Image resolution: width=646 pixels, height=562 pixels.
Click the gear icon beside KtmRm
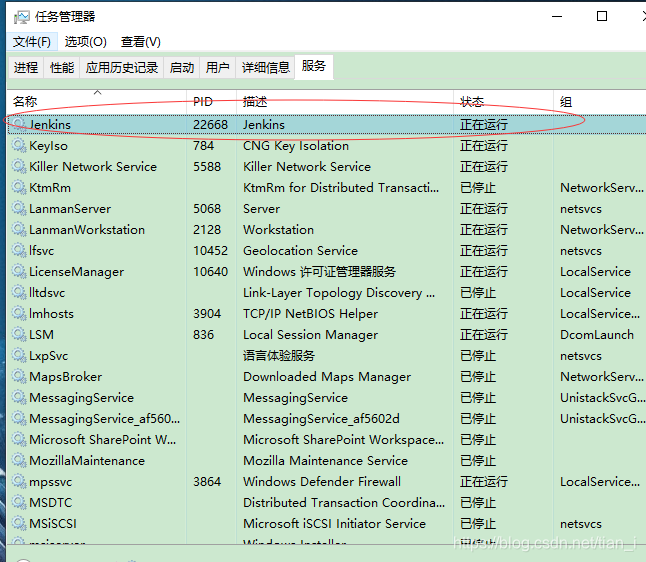click(19, 187)
